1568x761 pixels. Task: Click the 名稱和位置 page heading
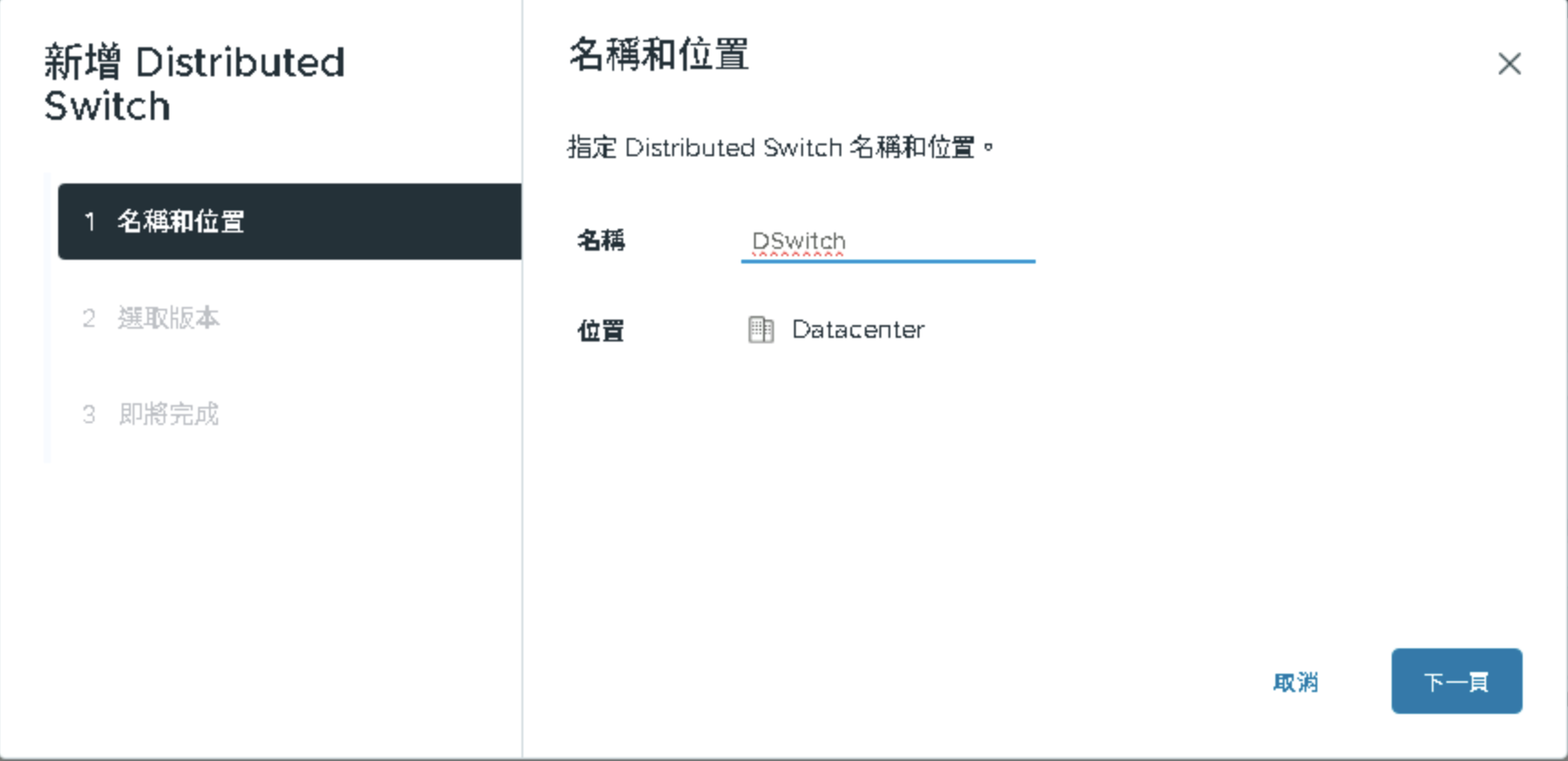point(659,55)
